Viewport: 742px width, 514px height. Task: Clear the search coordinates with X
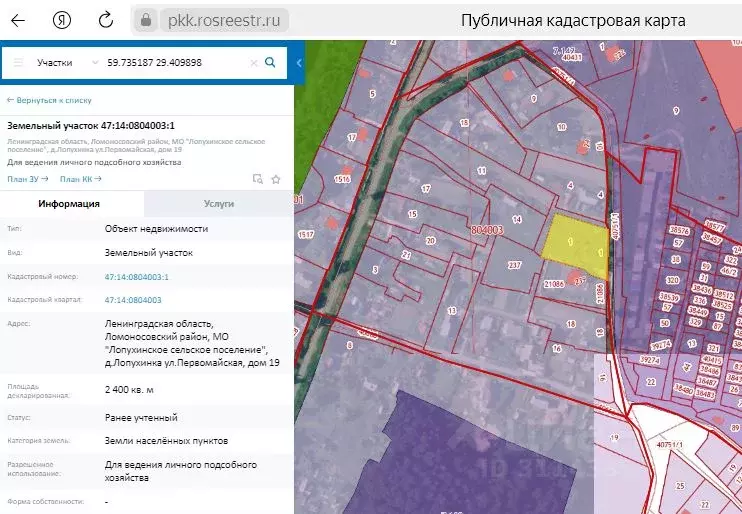254,63
